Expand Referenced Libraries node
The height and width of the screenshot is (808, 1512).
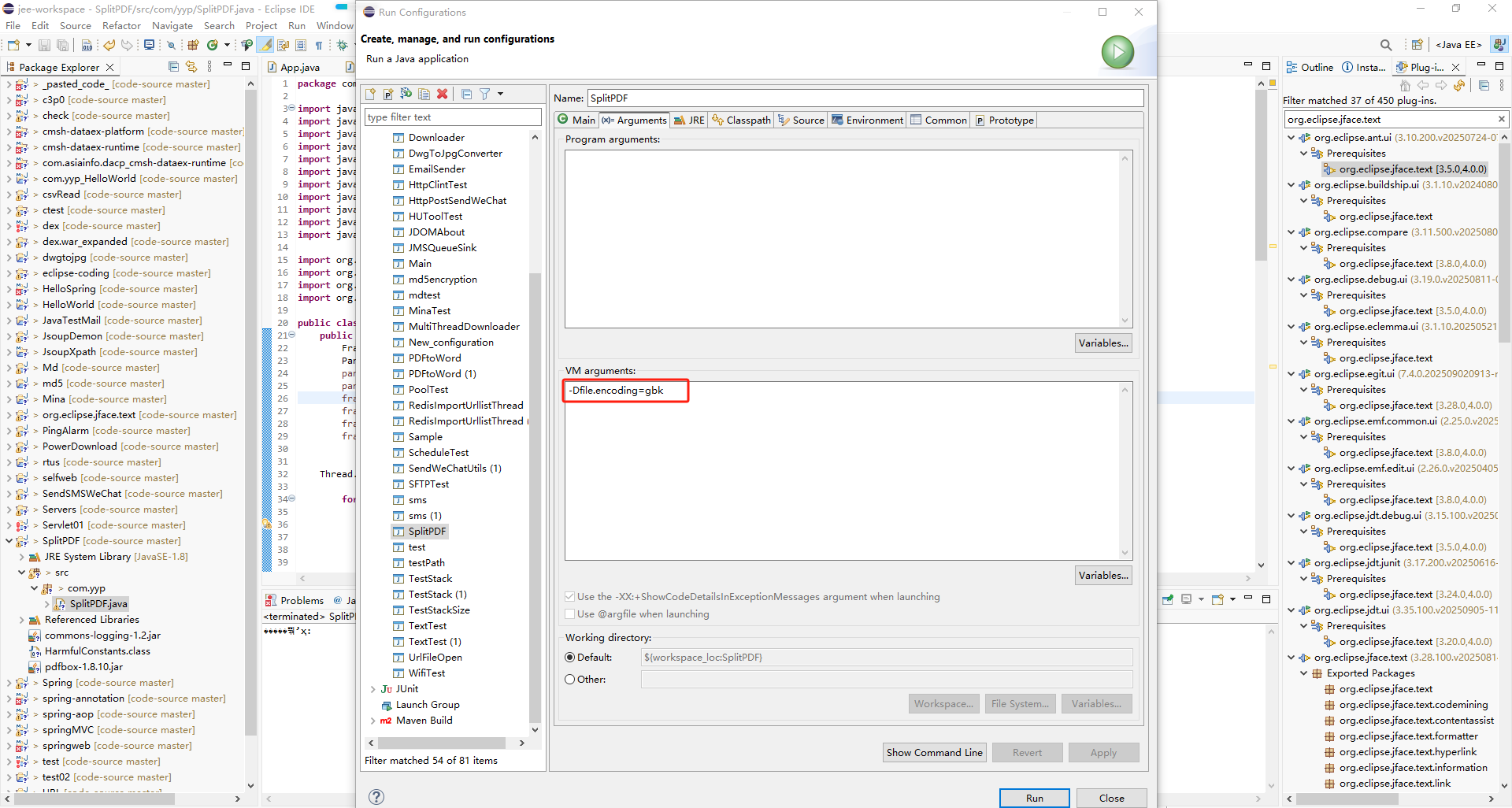[21, 620]
